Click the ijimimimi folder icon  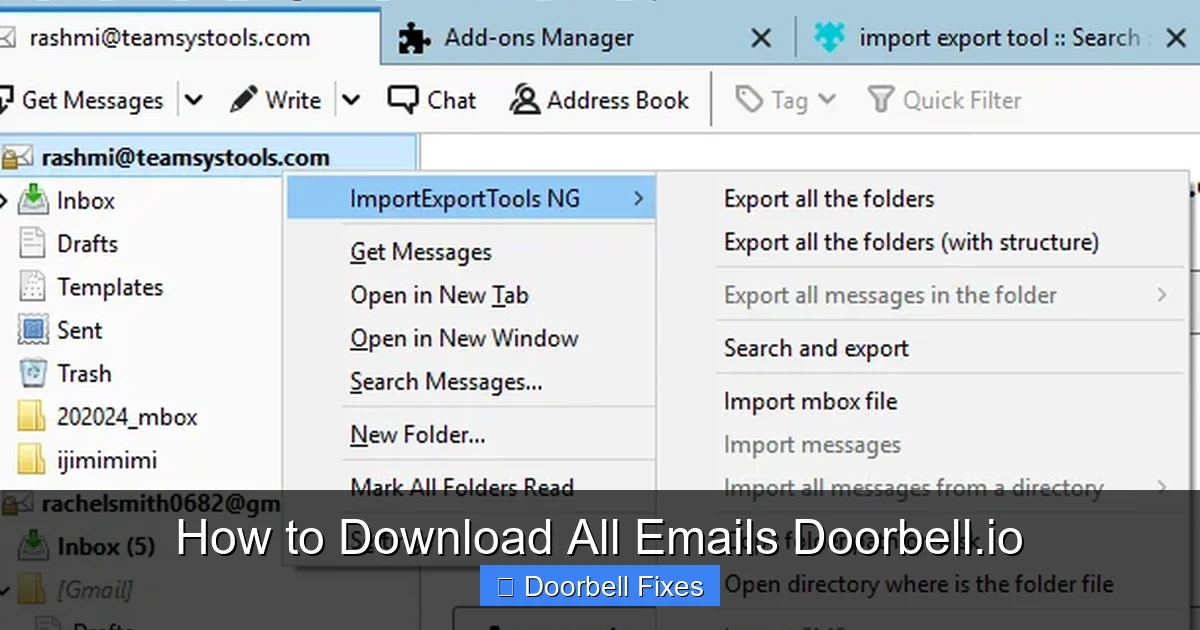click(33, 460)
